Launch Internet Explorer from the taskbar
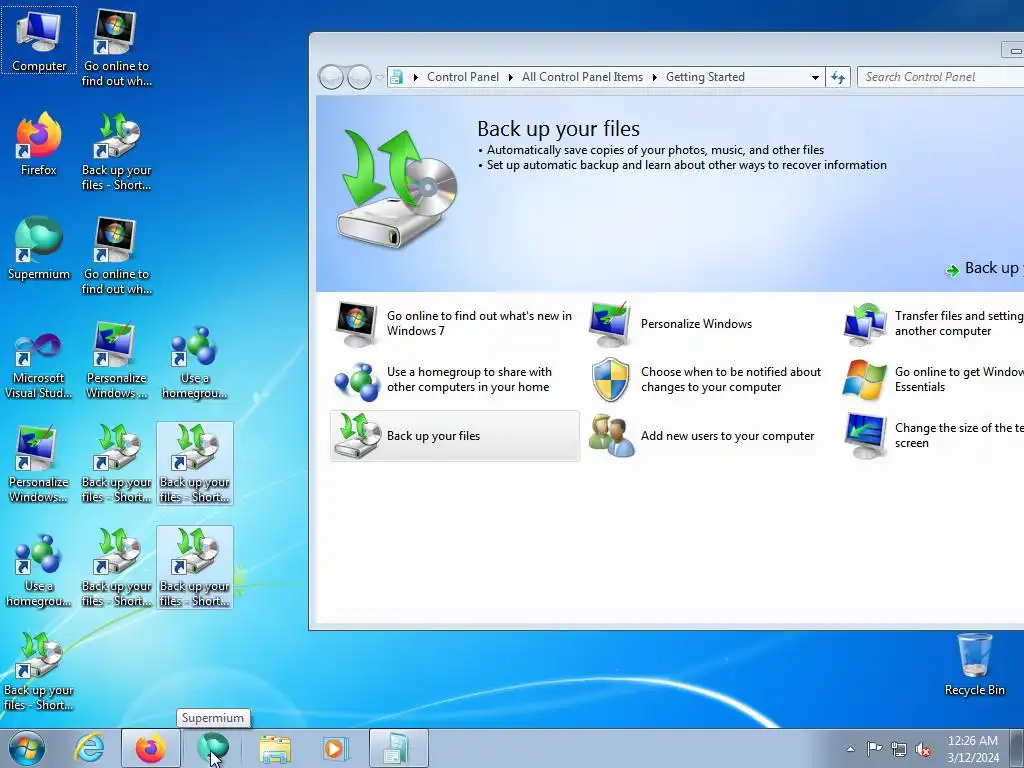 coord(89,748)
